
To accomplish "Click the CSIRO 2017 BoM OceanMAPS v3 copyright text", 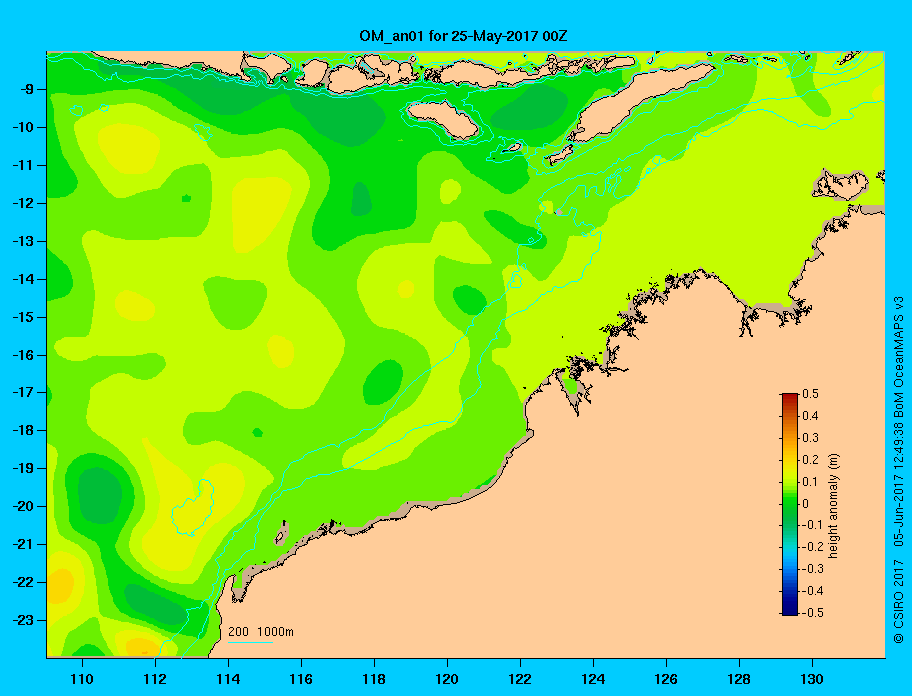I will 899,470.
